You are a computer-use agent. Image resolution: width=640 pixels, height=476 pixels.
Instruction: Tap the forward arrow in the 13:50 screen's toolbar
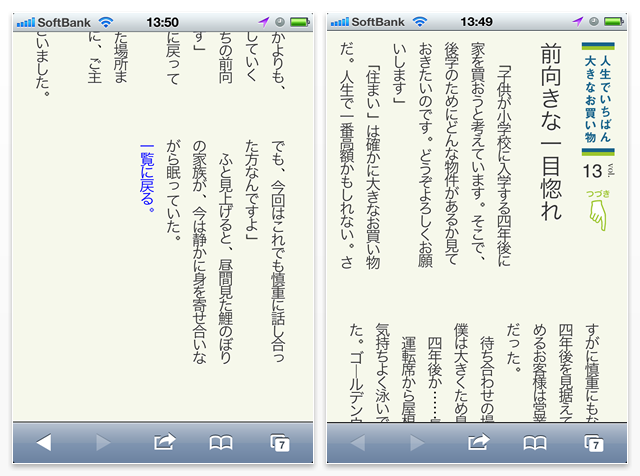pyautogui.click(x=103, y=442)
